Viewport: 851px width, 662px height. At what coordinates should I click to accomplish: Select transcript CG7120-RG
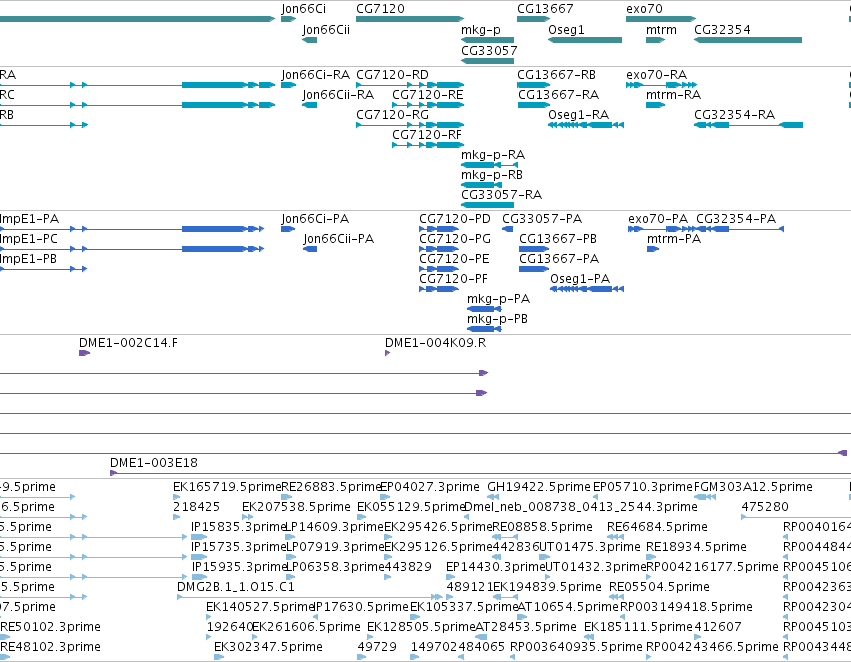(x=410, y=125)
